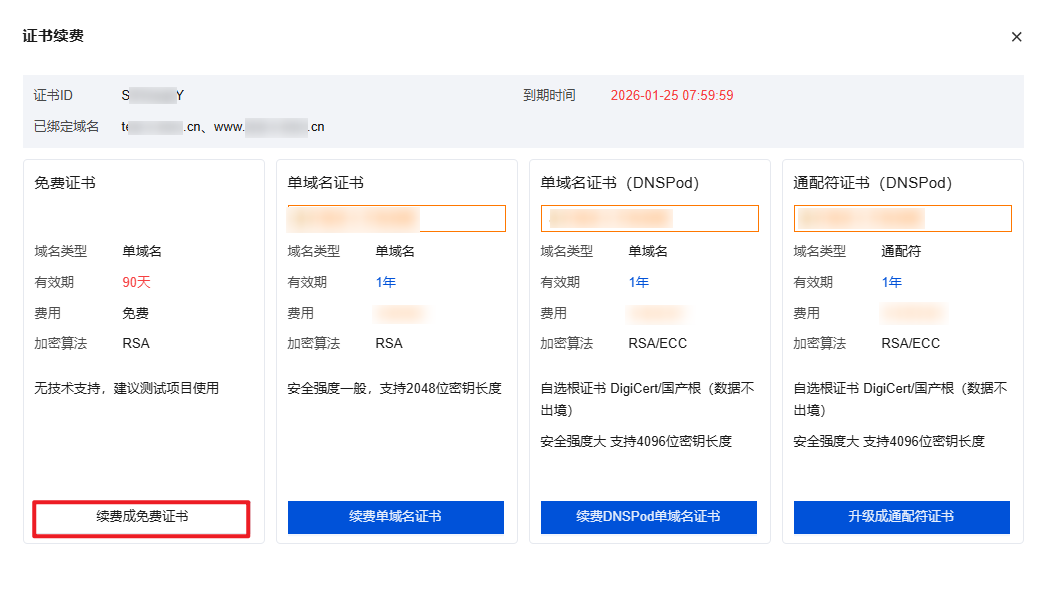1047x597 pixels.
Task: Click the 免费证书 card title
Action: [x=65, y=183]
